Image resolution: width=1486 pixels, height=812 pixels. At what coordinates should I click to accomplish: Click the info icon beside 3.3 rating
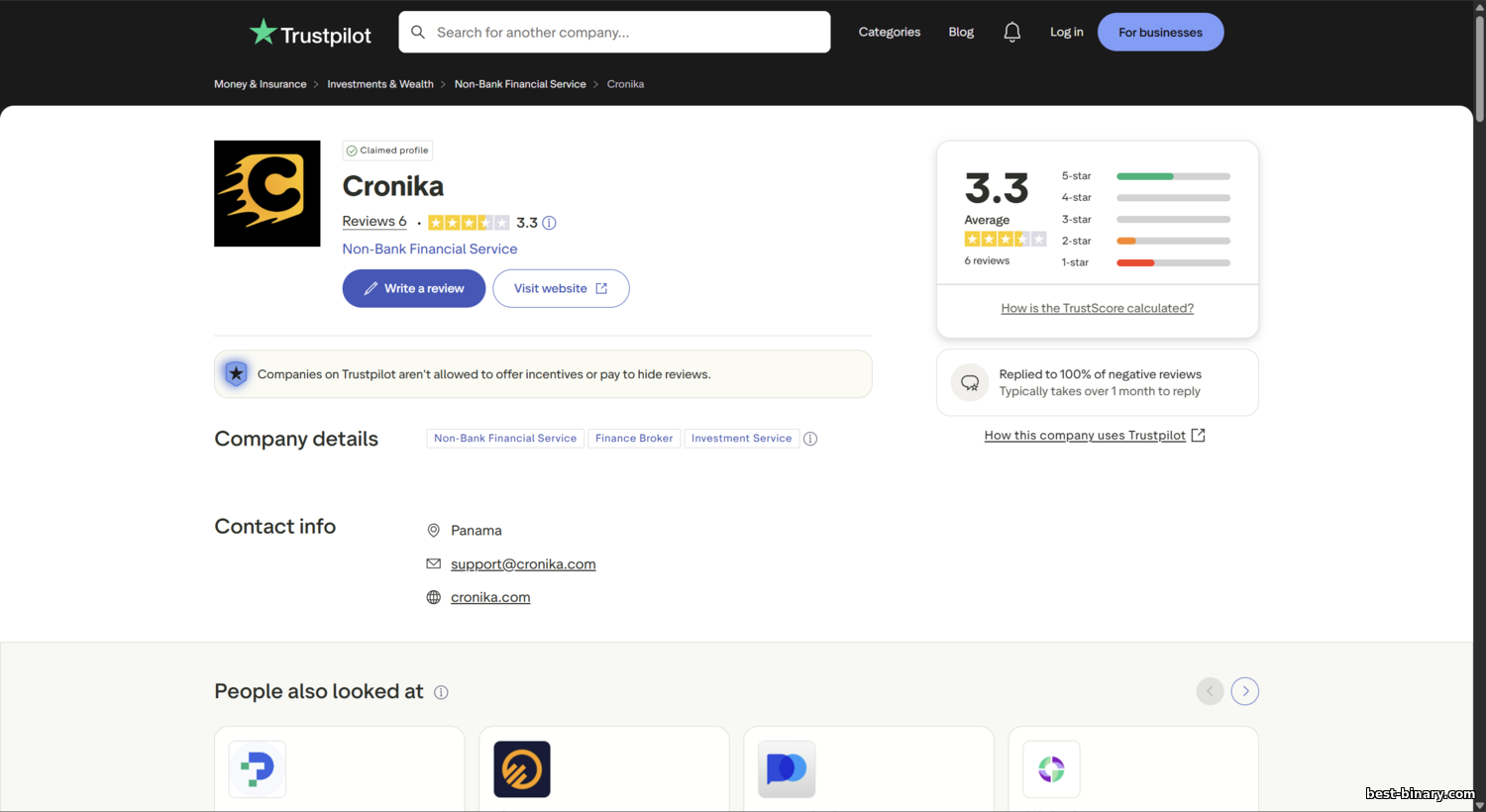549,223
